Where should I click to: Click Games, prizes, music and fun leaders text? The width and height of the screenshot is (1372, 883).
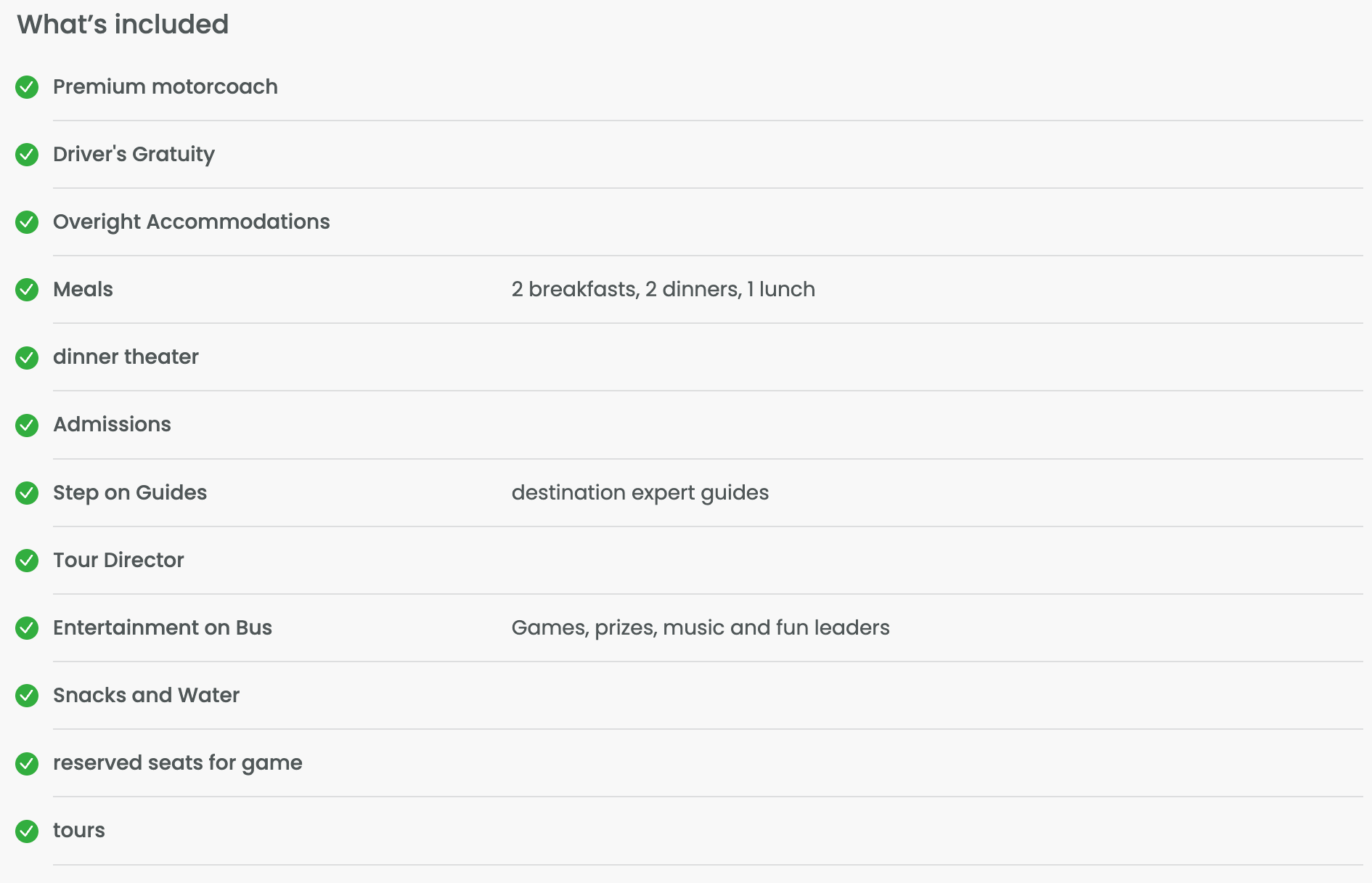click(701, 627)
